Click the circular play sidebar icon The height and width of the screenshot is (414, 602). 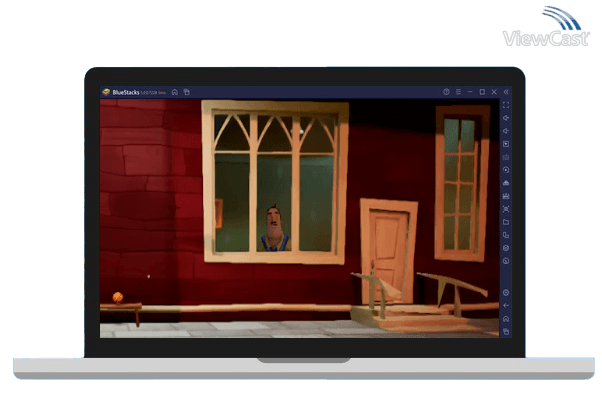[x=506, y=170]
